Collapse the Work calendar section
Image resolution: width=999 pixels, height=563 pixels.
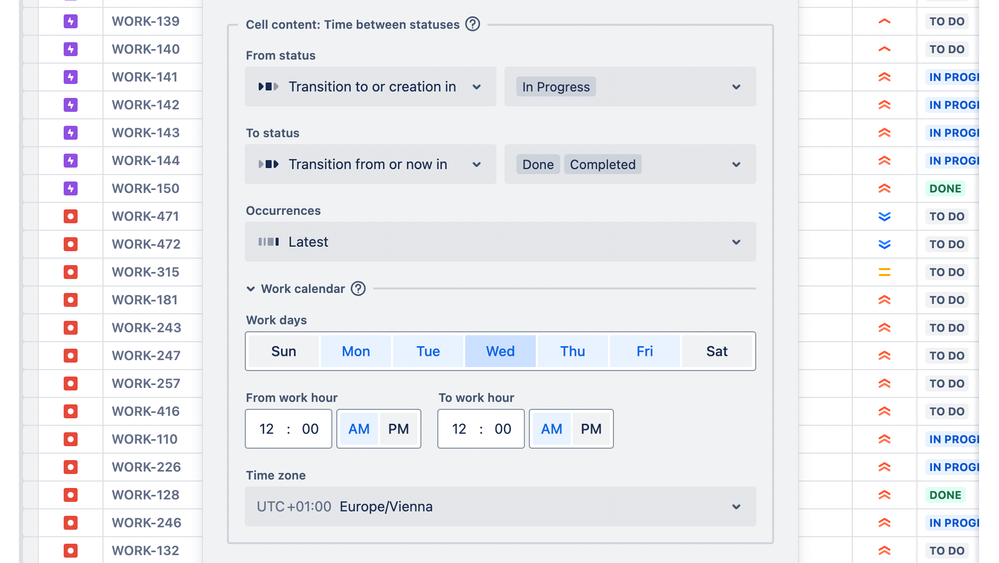click(x=251, y=289)
